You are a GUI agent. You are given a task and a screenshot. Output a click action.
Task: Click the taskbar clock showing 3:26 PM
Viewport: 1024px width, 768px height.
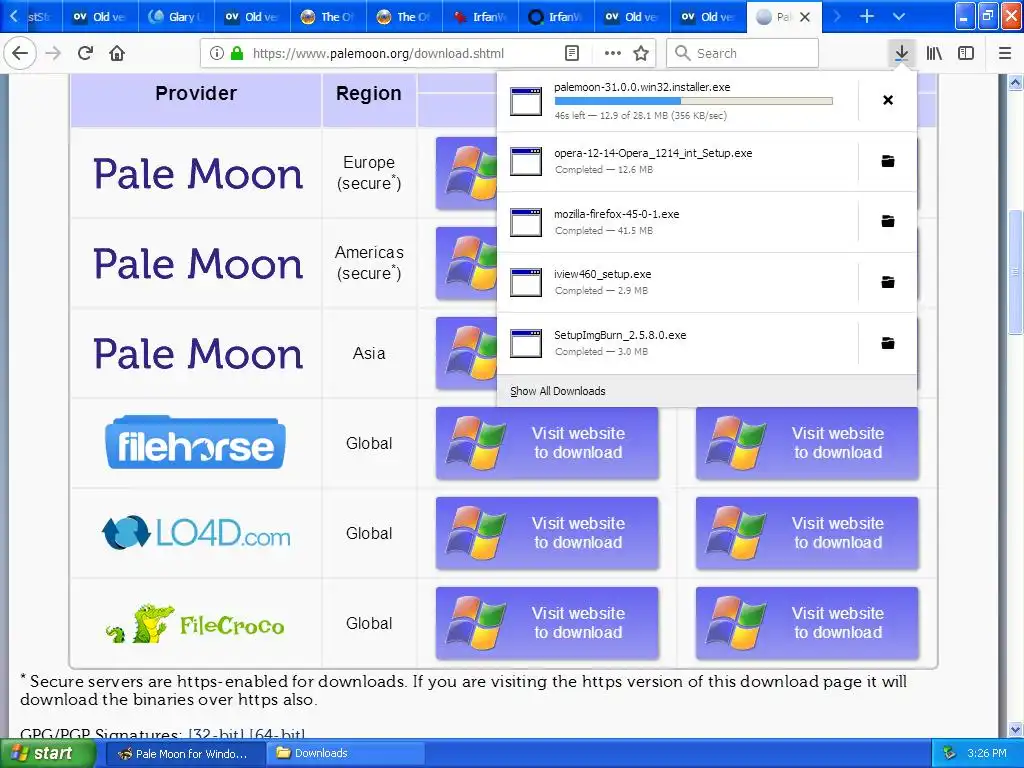(x=987, y=754)
